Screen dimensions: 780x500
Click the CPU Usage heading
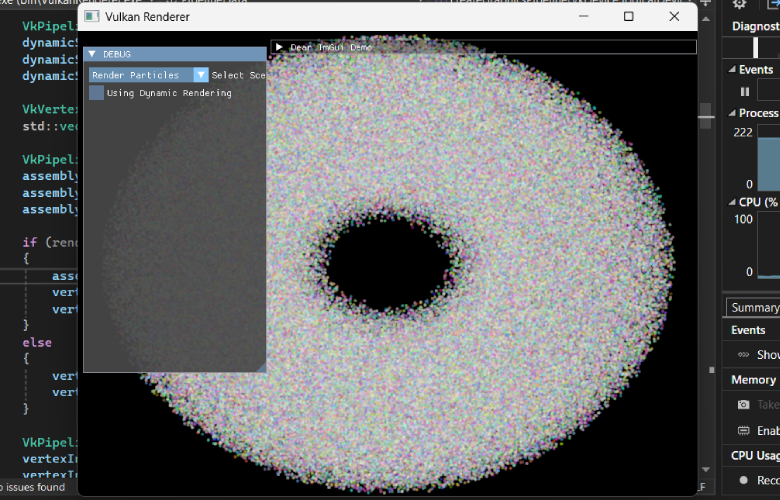tap(755, 455)
